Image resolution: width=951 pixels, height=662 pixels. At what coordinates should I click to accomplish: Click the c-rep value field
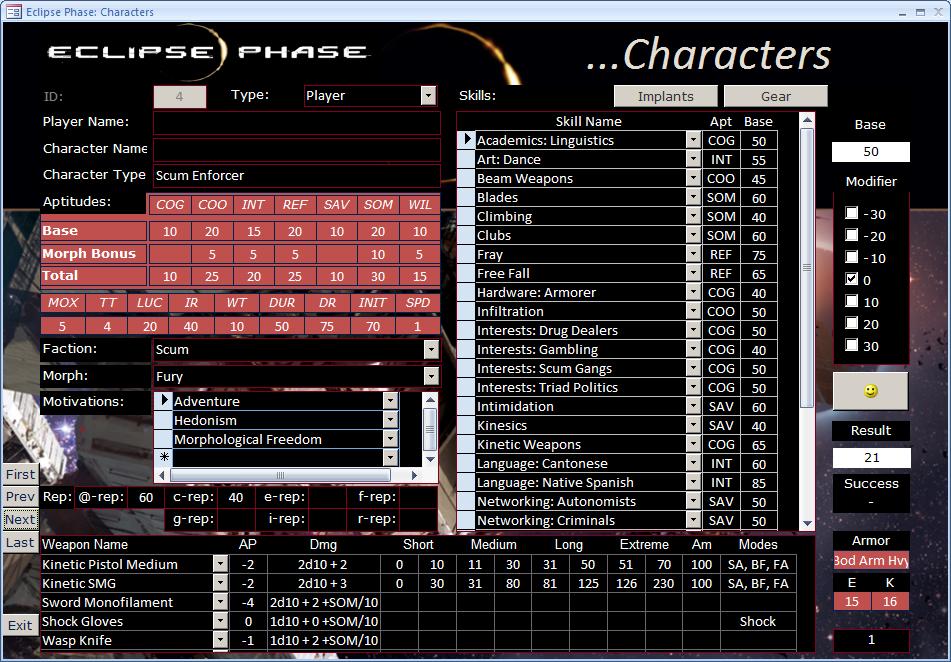(x=237, y=498)
